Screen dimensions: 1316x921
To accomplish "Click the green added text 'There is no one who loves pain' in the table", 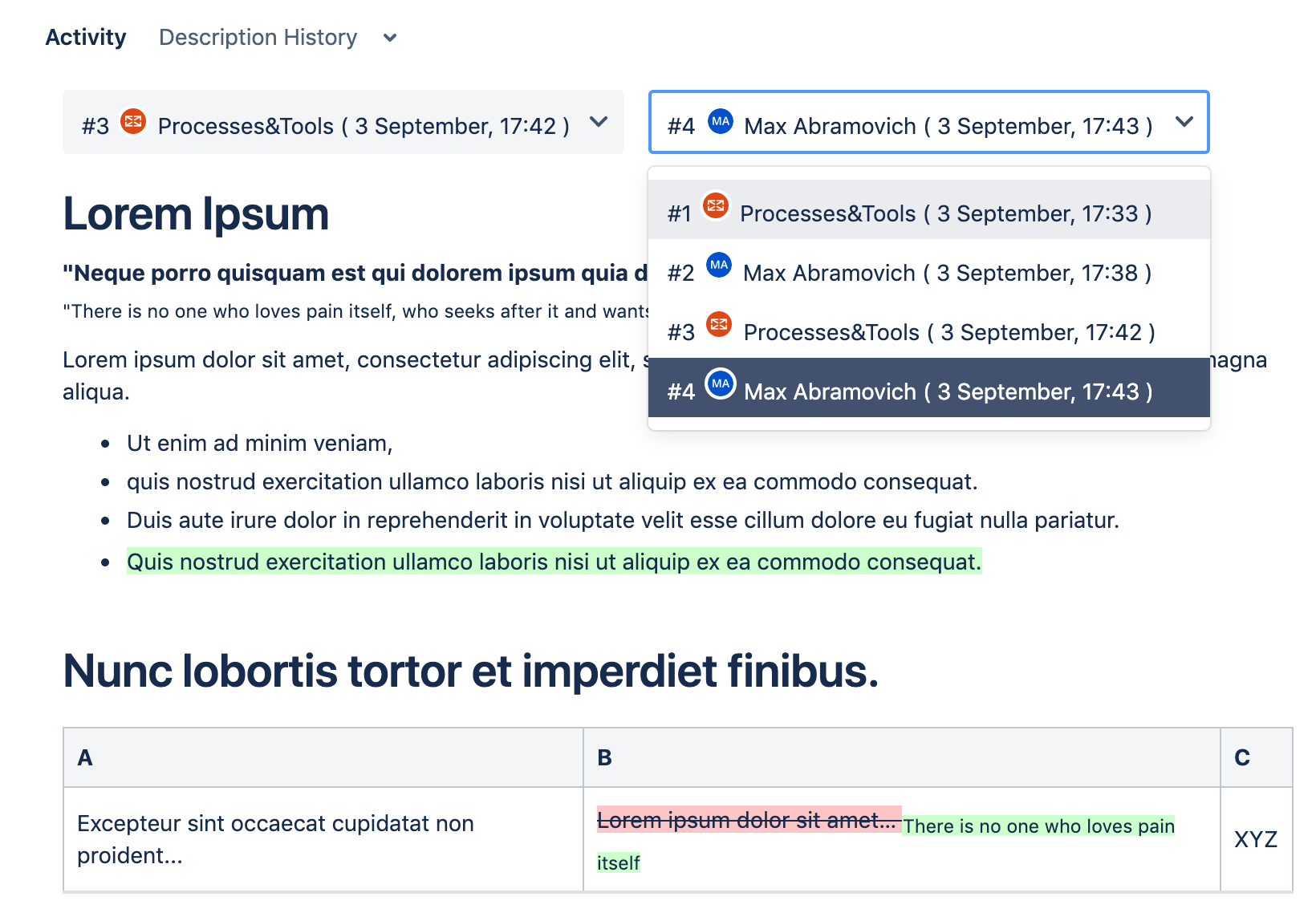I will point(1038,826).
